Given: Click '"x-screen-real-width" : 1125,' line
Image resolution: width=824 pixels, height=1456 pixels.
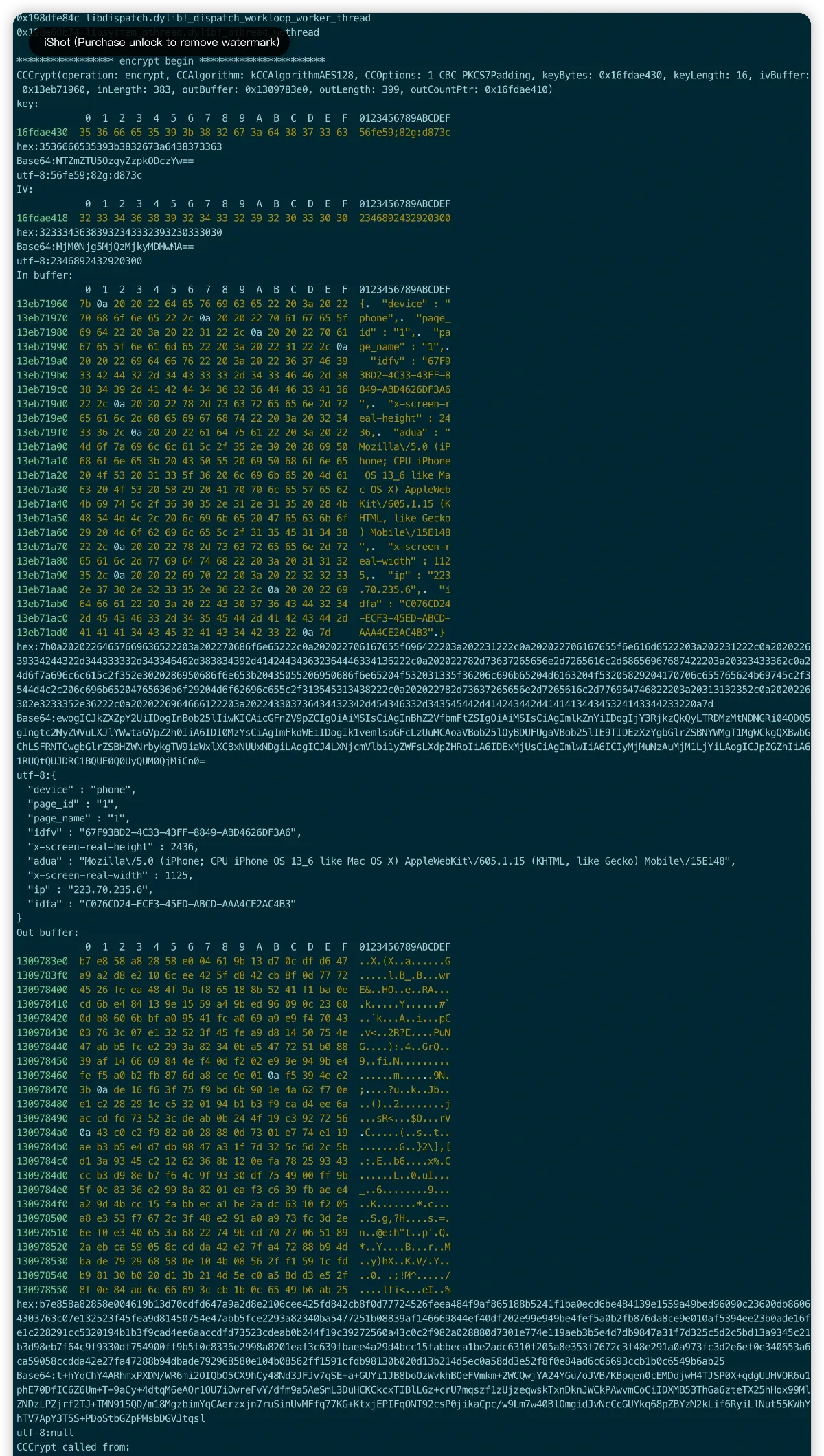Looking at the screenshot, I should 111,876.
